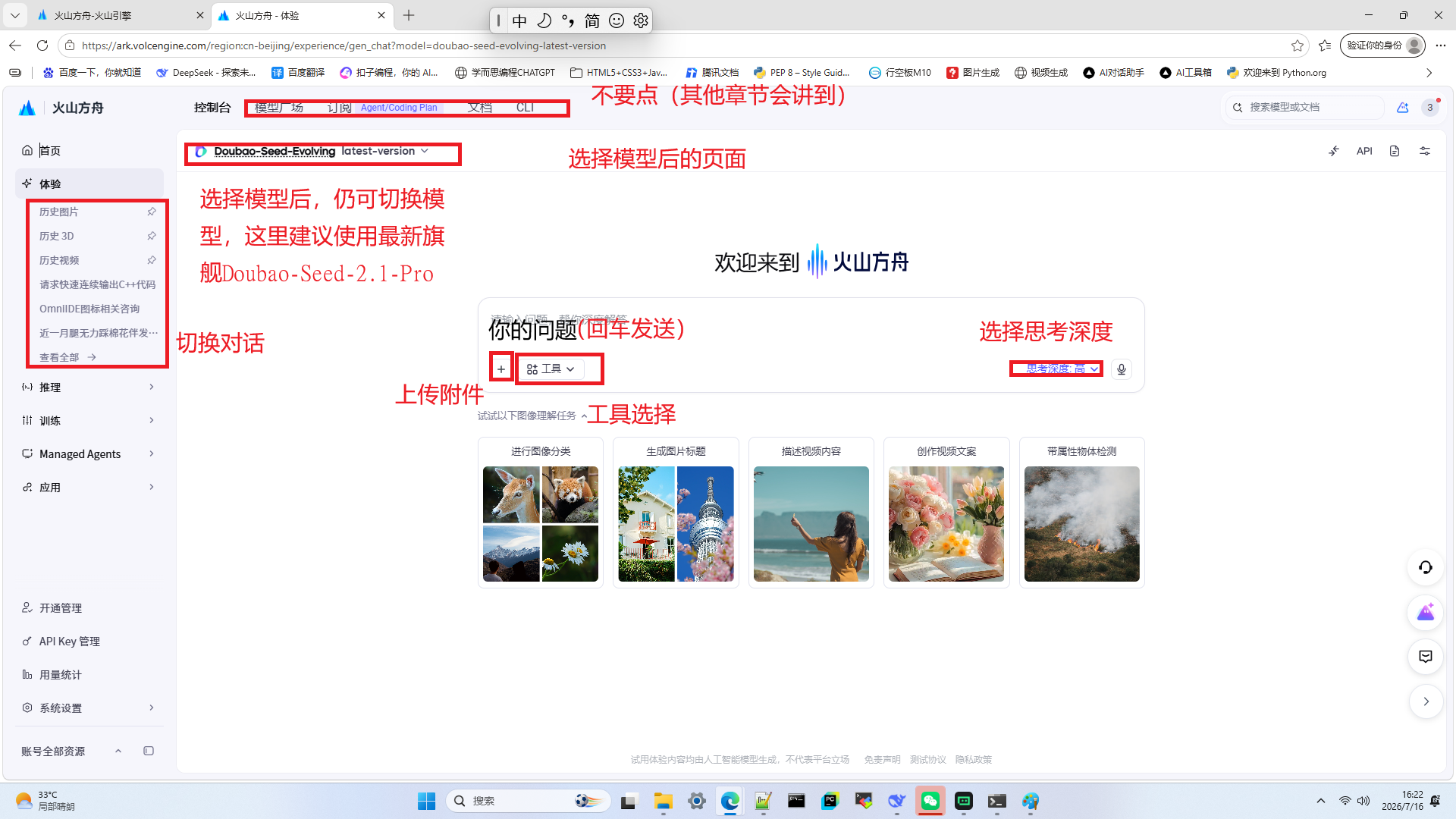Open the 近一月腿无力踩棉花伴发 conversation
The image size is (1456, 819).
click(x=97, y=333)
